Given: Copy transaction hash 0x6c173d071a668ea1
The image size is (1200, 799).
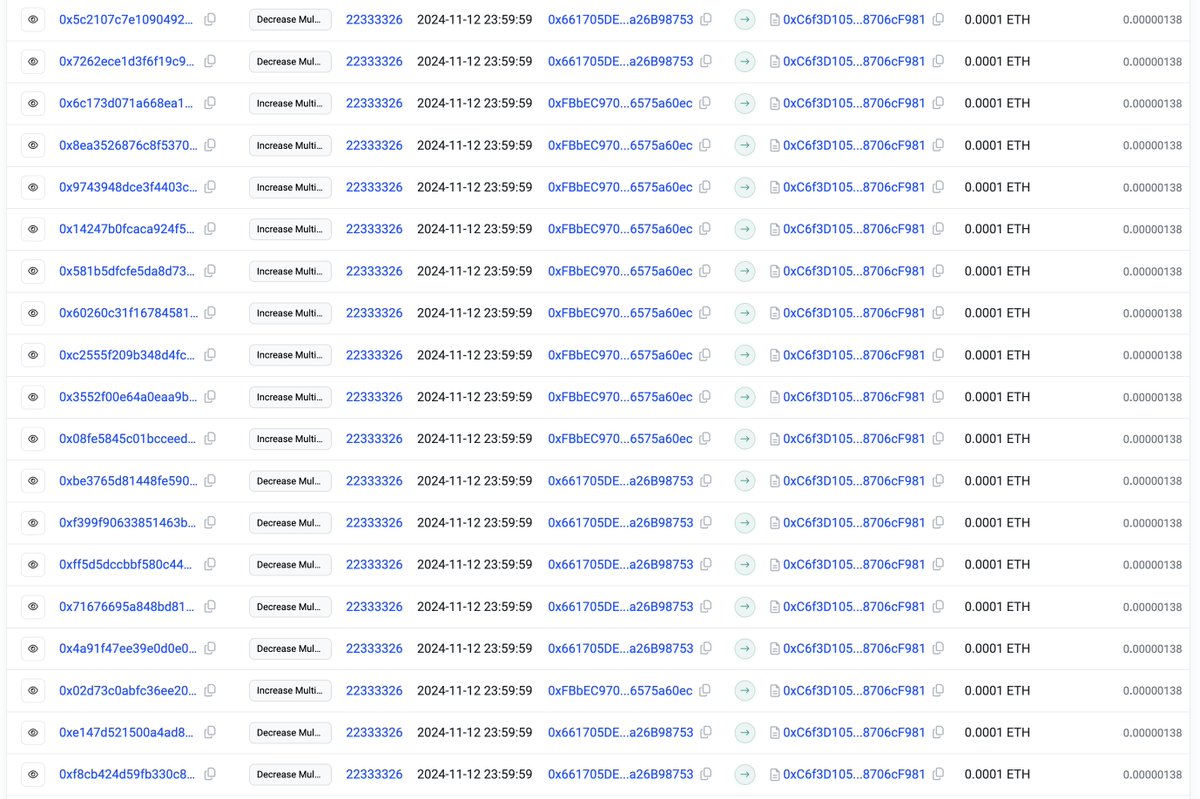Looking at the screenshot, I should (210, 103).
